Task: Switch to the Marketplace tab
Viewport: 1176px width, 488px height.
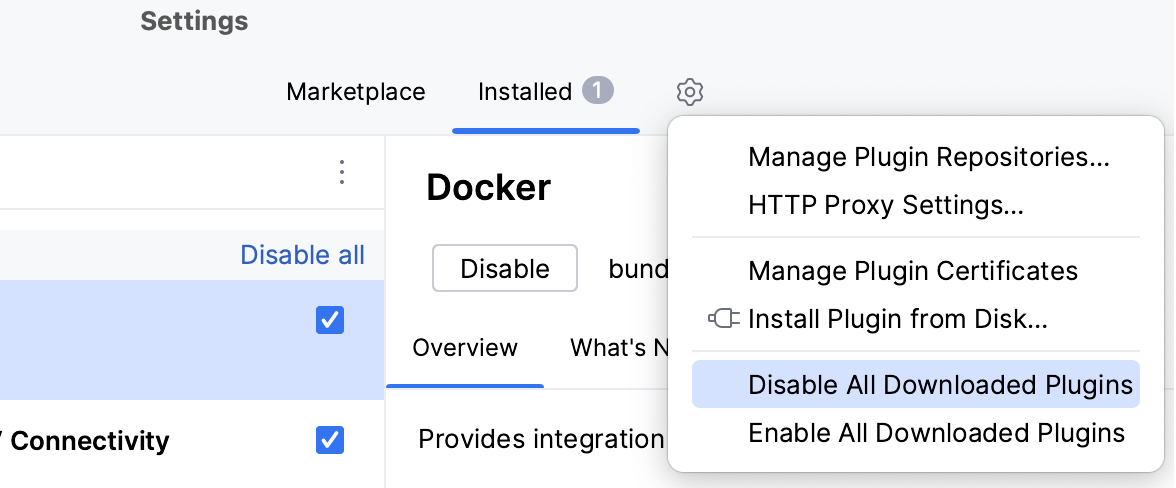Action: [355, 92]
